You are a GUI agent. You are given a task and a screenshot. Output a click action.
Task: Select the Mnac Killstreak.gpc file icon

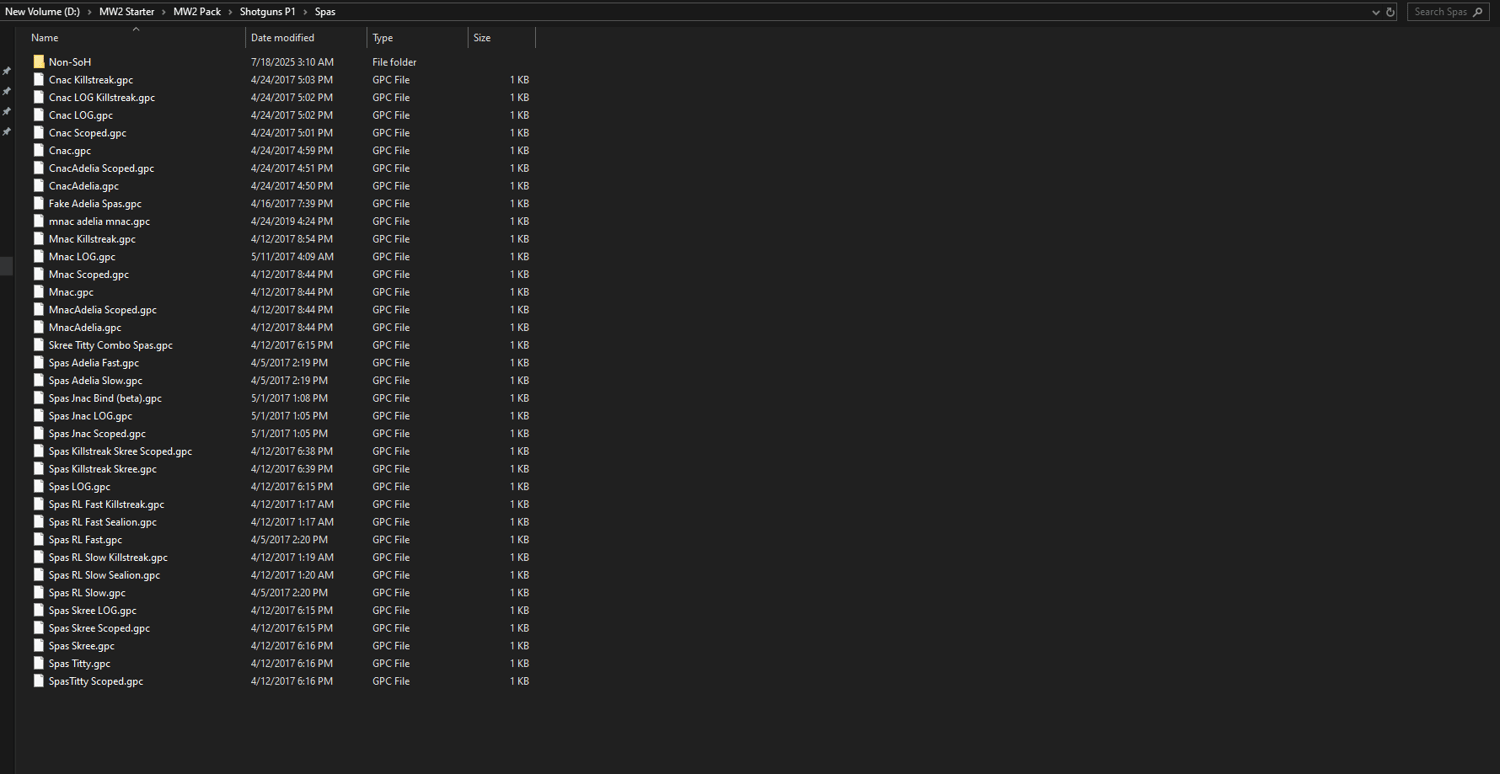point(39,239)
